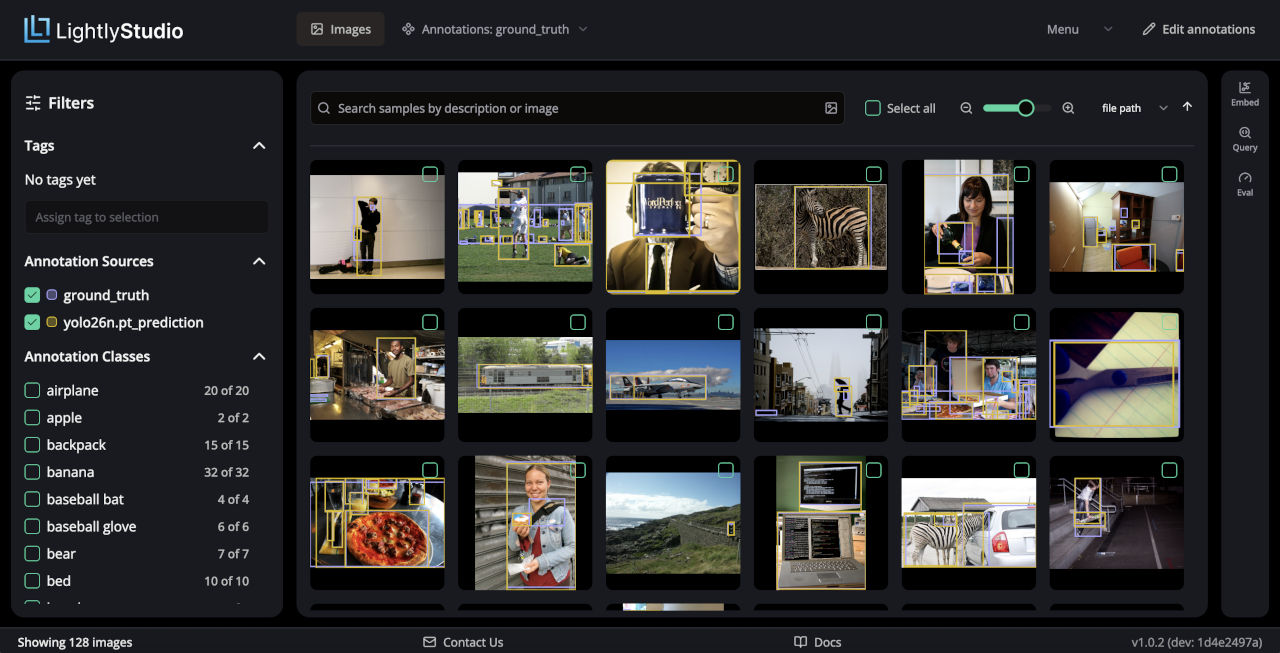Screen dimensions: 1280x653
Task: Uncheck the ground_truth annotation source
Action: pyautogui.click(x=32, y=295)
